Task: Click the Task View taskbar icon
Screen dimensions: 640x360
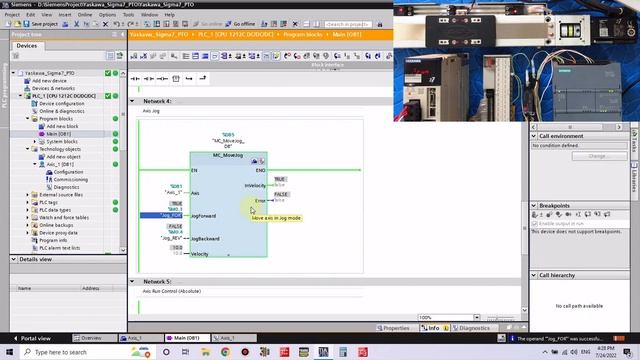Action: coord(185,352)
